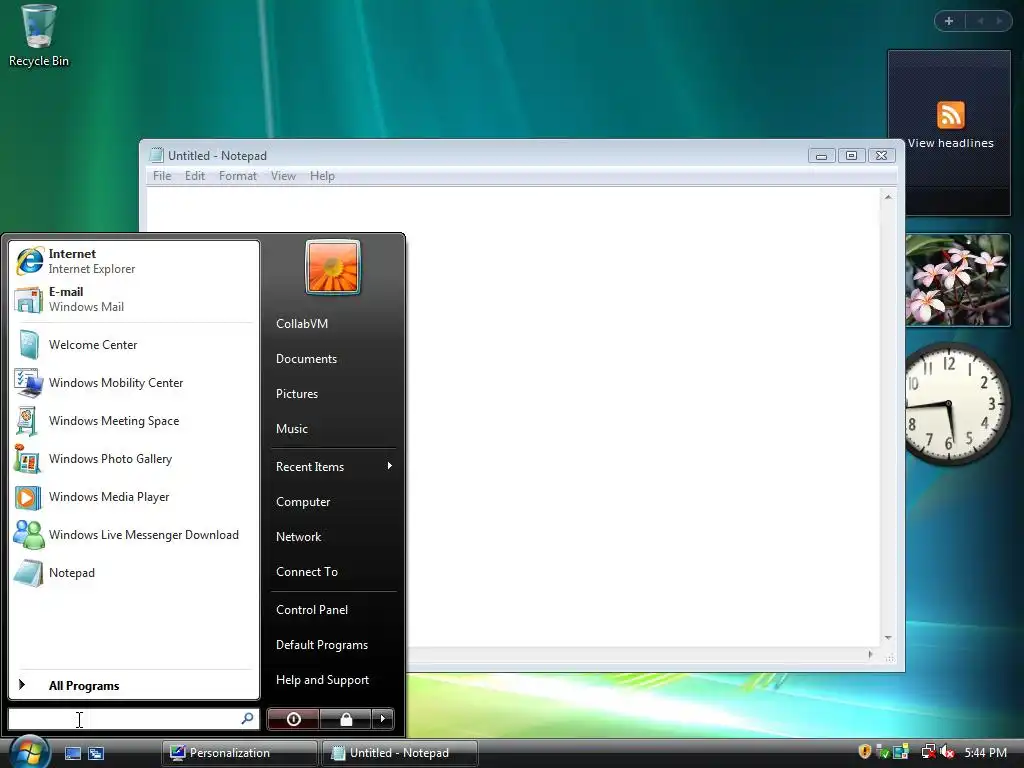Open Notepad View menu
The width and height of the screenshot is (1024, 768).
pyautogui.click(x=283, y=176)
